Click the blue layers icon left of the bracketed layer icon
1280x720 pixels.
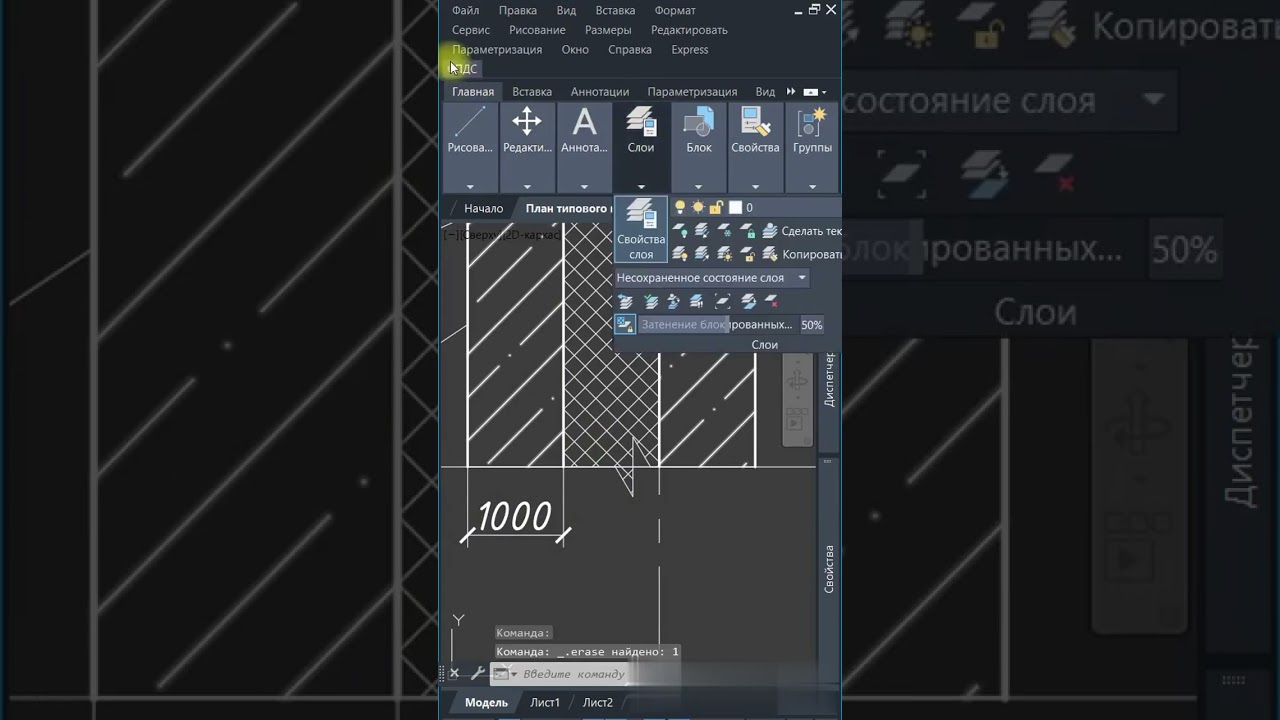click(x=698, y=301)
